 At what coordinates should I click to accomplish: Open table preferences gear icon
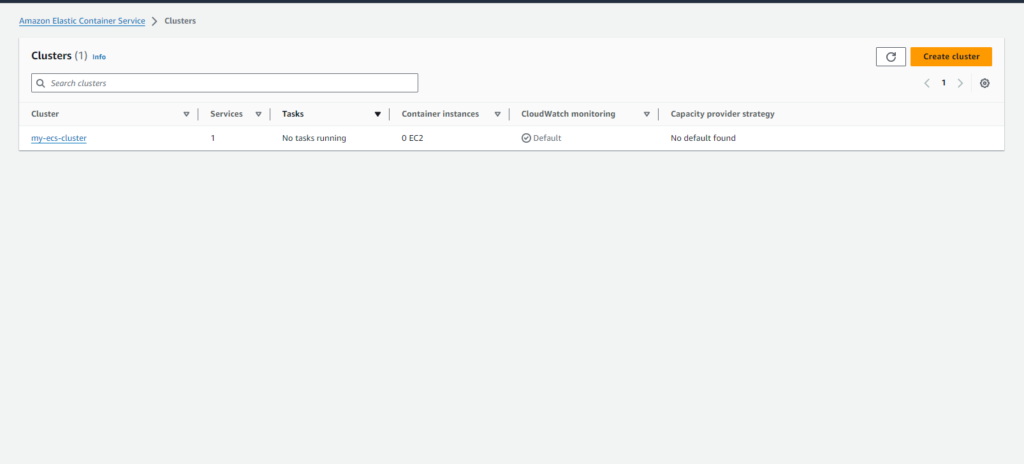pyautogui.click(x=985, y=83)
